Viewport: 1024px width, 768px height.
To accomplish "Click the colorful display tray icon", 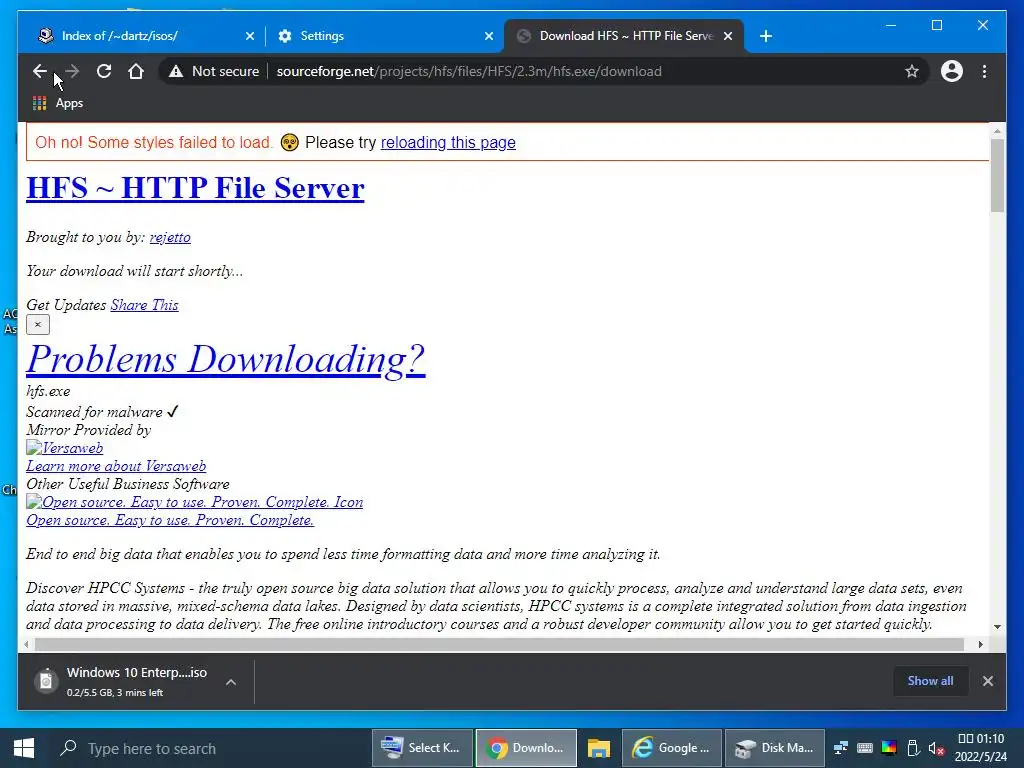I will [889, 748].
